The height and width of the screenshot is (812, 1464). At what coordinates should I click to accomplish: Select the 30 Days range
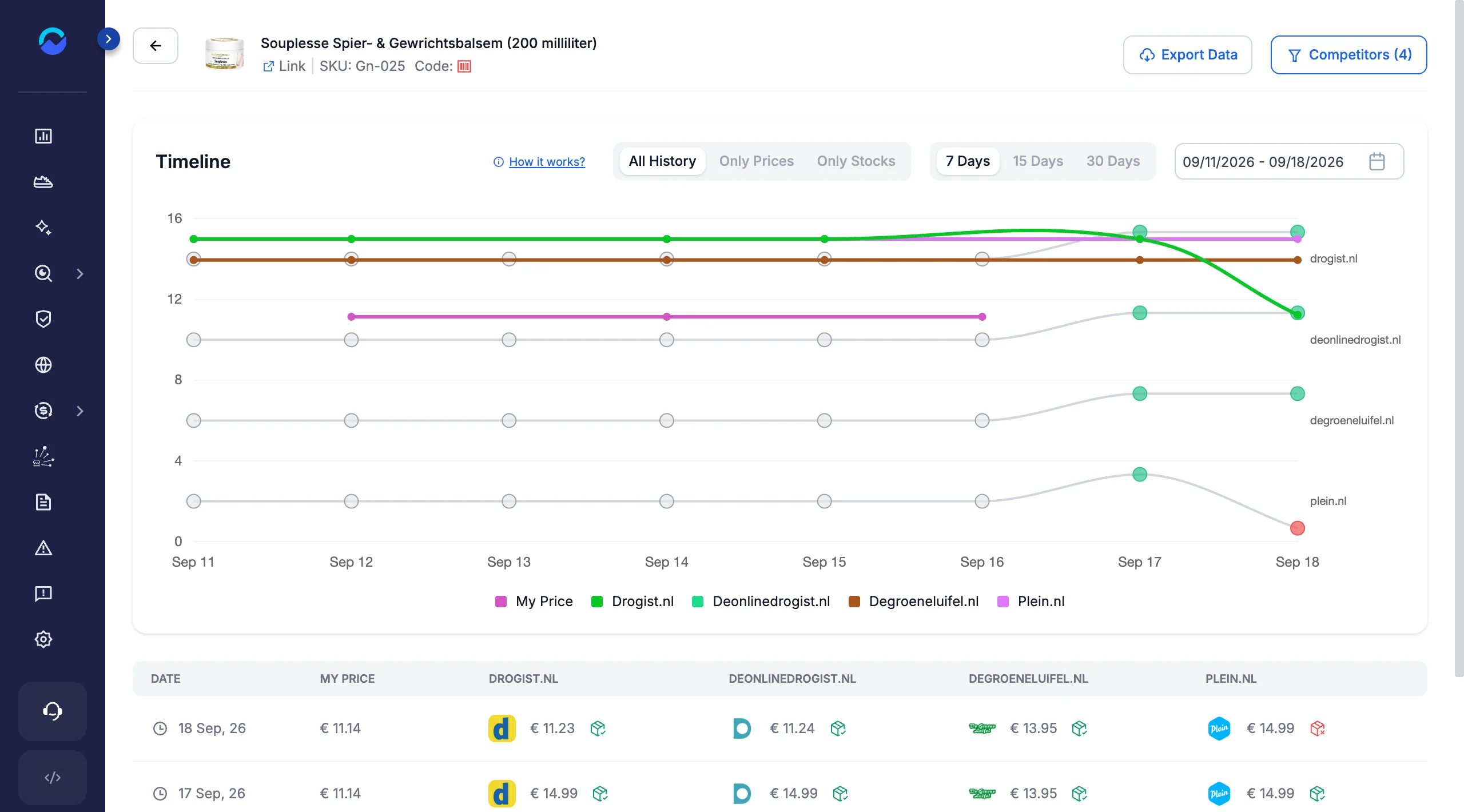tap(1113, 161)
